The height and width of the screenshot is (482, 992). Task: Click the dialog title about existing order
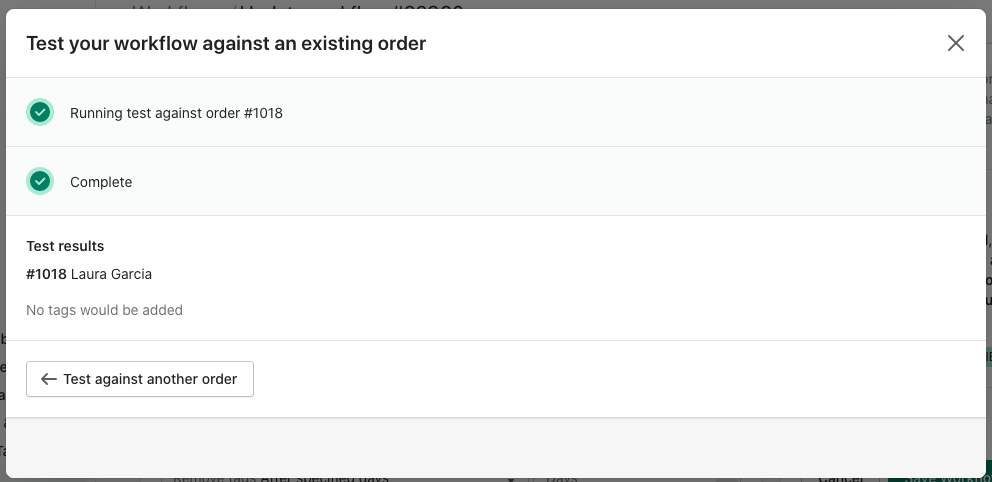coord(226,43)
